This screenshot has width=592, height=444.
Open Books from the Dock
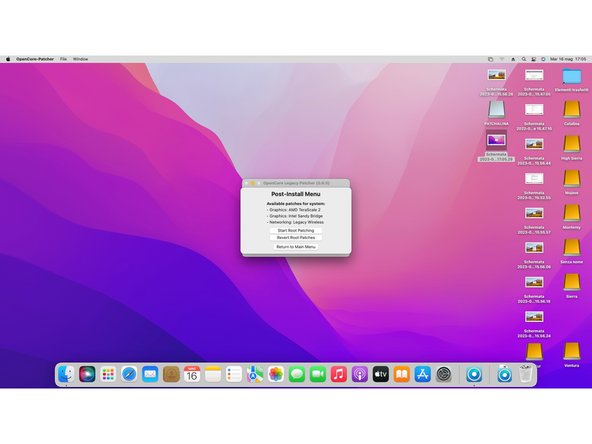point(402,374)
